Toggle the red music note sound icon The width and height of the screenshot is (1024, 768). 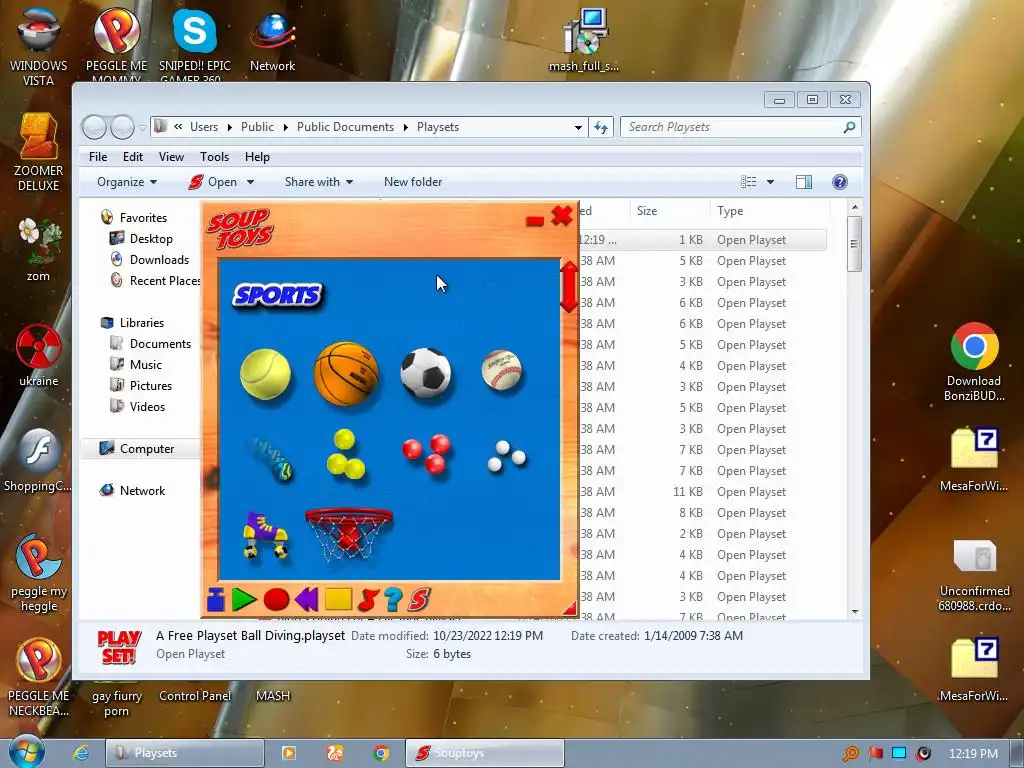pyautogui.click(x=368, y=599)
